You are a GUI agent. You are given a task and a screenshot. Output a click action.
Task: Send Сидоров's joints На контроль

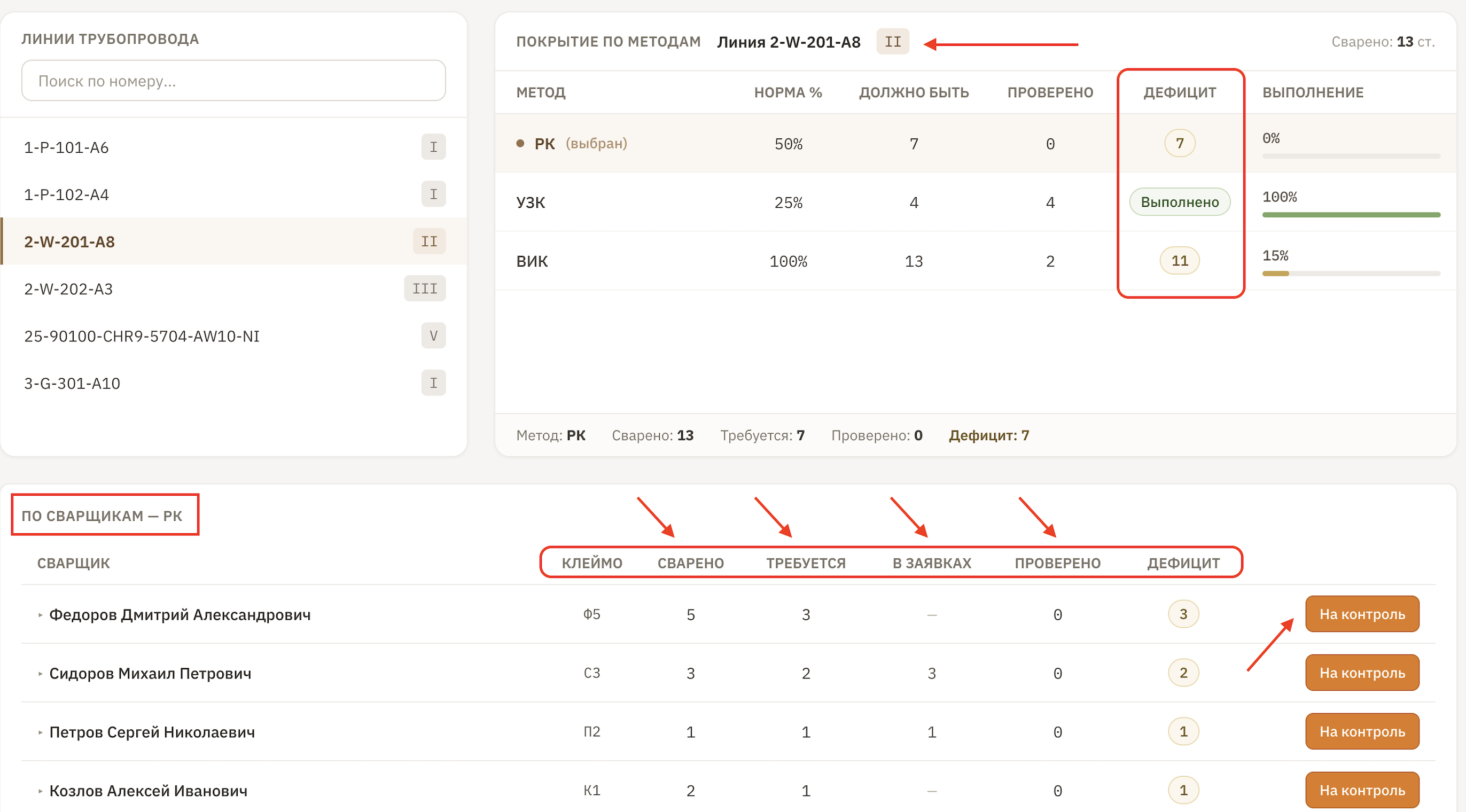point(1362,673)
